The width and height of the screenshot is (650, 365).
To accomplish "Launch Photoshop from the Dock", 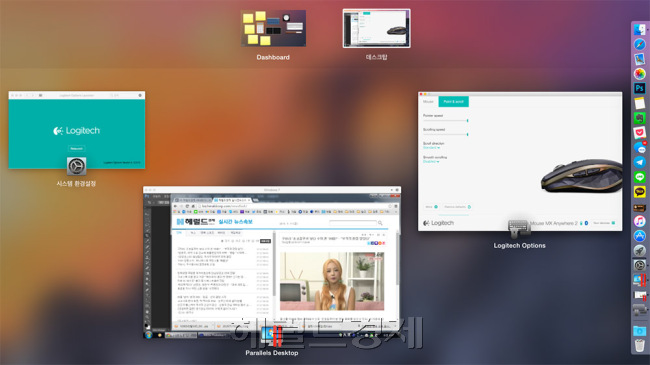I will [639, 88].
